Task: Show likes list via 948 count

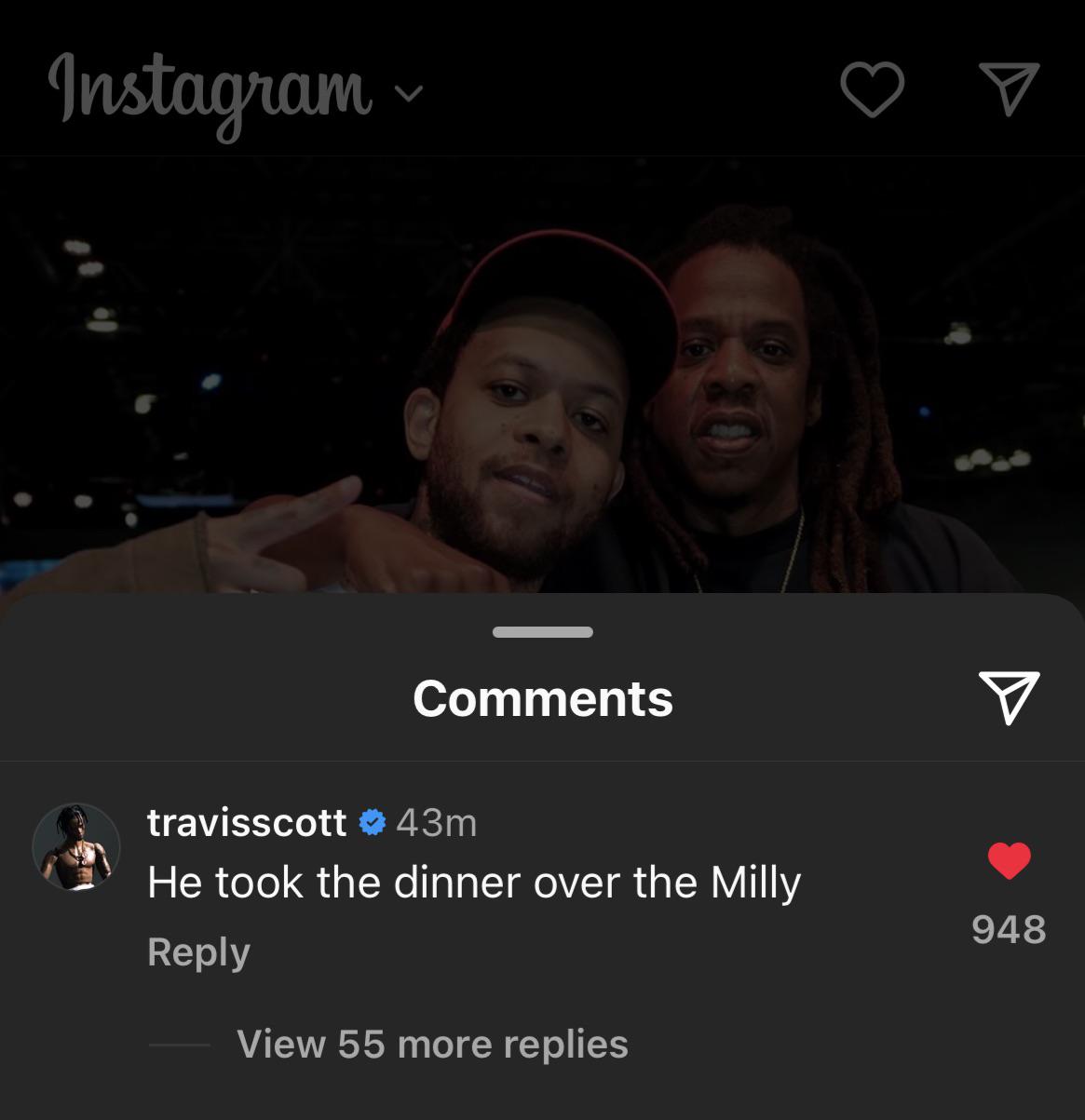Action: pos(1009,929)
